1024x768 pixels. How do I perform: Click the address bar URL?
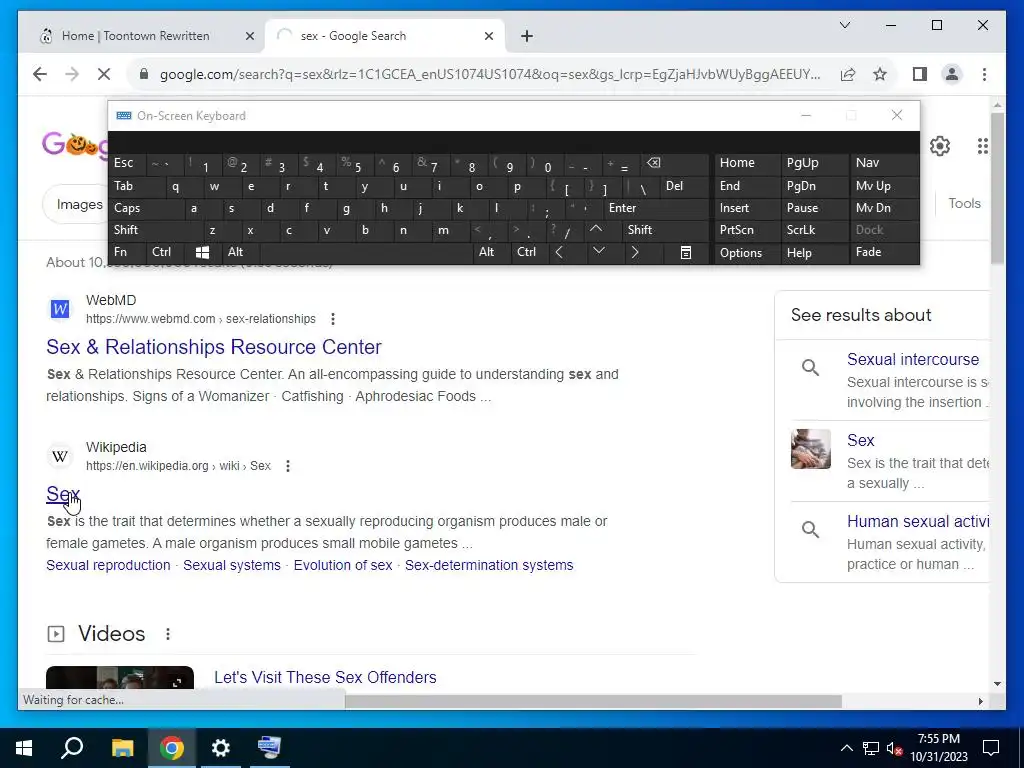tap(490, 74)
